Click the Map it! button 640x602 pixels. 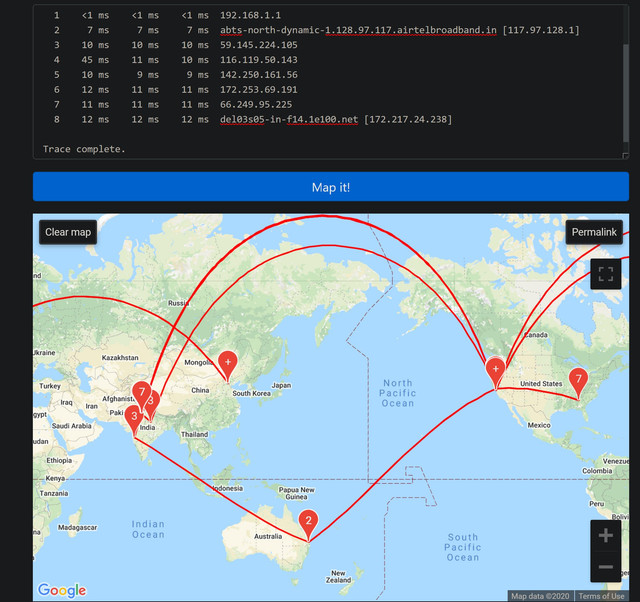coord(330,187)
